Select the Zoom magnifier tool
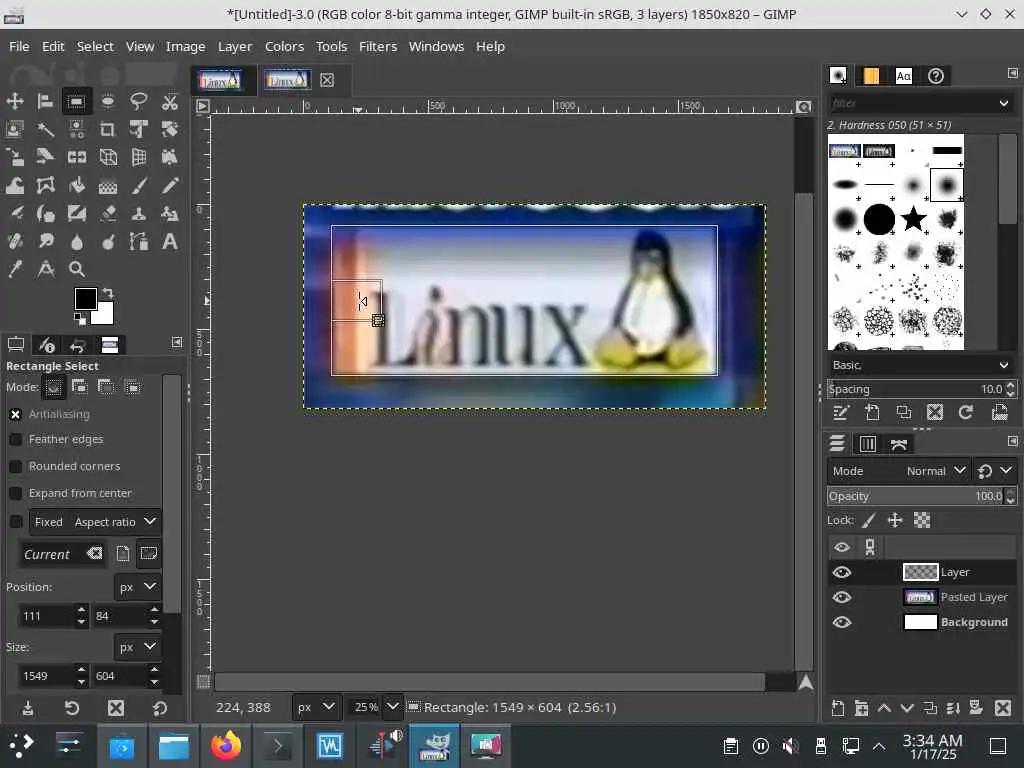Image resolution: width=1024 pixels, height=768 pixels. click(x=76, y=269)
